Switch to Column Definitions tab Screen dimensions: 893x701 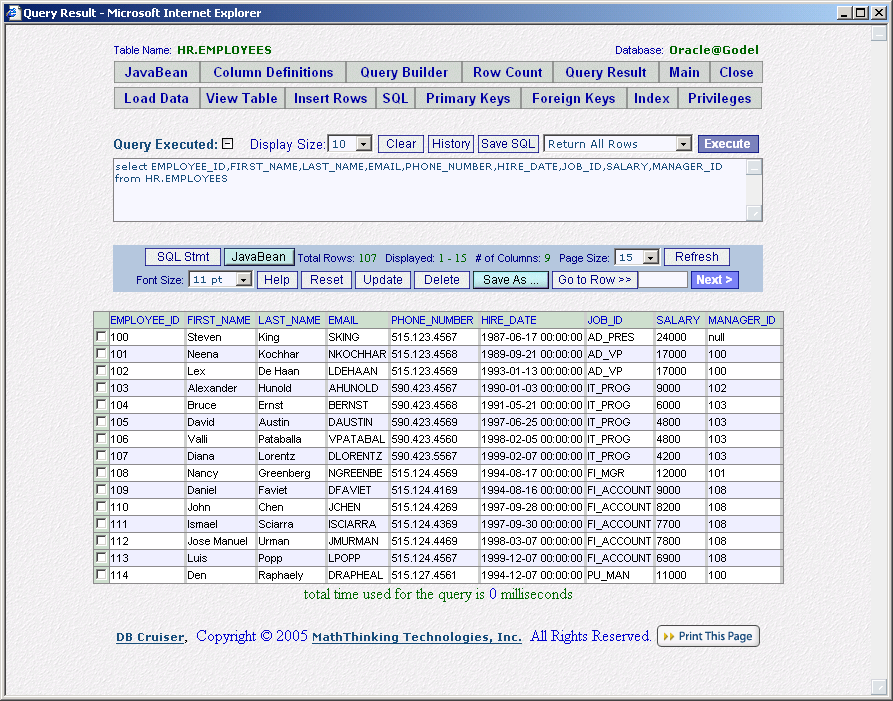click(273, 72)
